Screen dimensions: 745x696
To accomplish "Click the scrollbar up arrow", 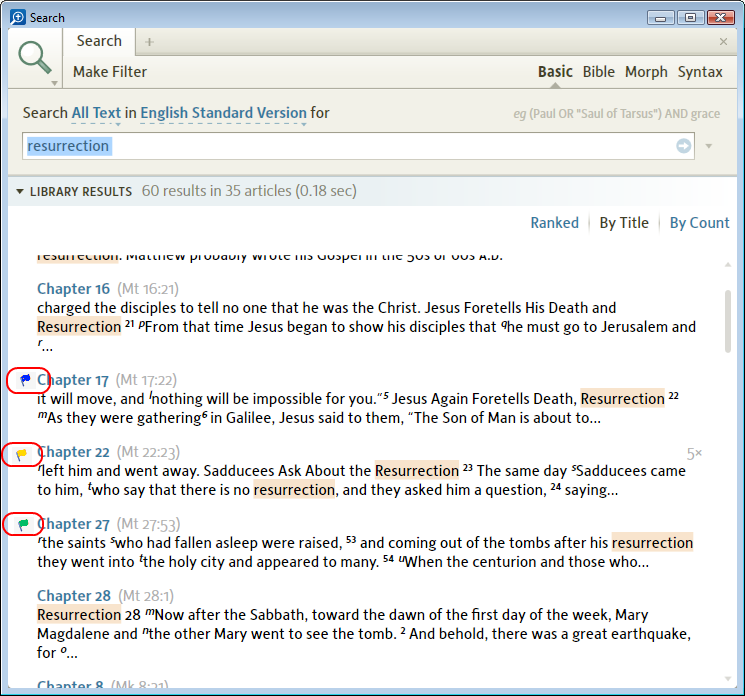I will tap(727, 265).
